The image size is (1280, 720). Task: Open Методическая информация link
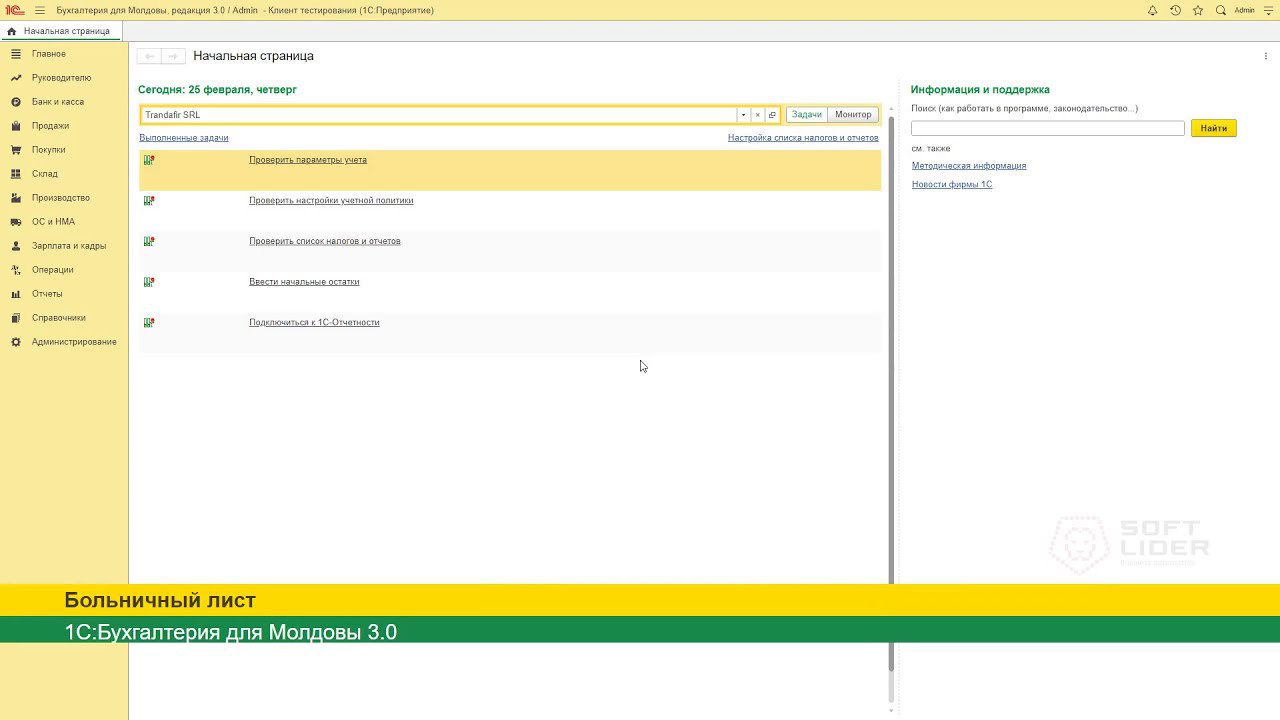969,166
